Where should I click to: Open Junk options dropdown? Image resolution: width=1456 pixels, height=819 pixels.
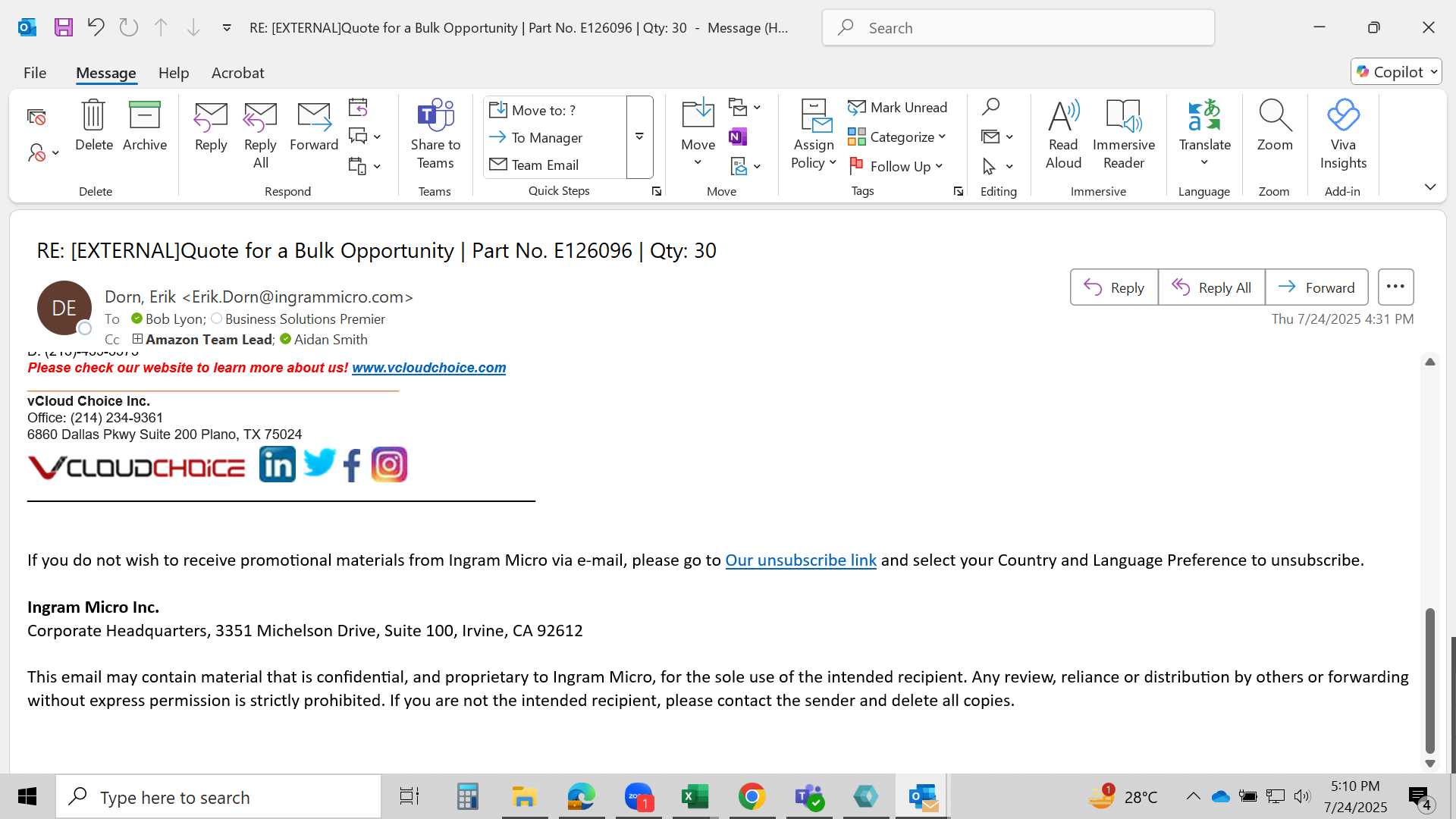point(43,153)
